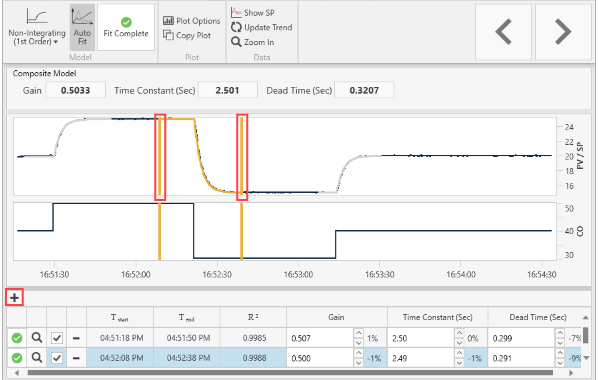Decrease Time Constant 2.49 with down arrow
The image size is (599, 380).
coord(459,363)
